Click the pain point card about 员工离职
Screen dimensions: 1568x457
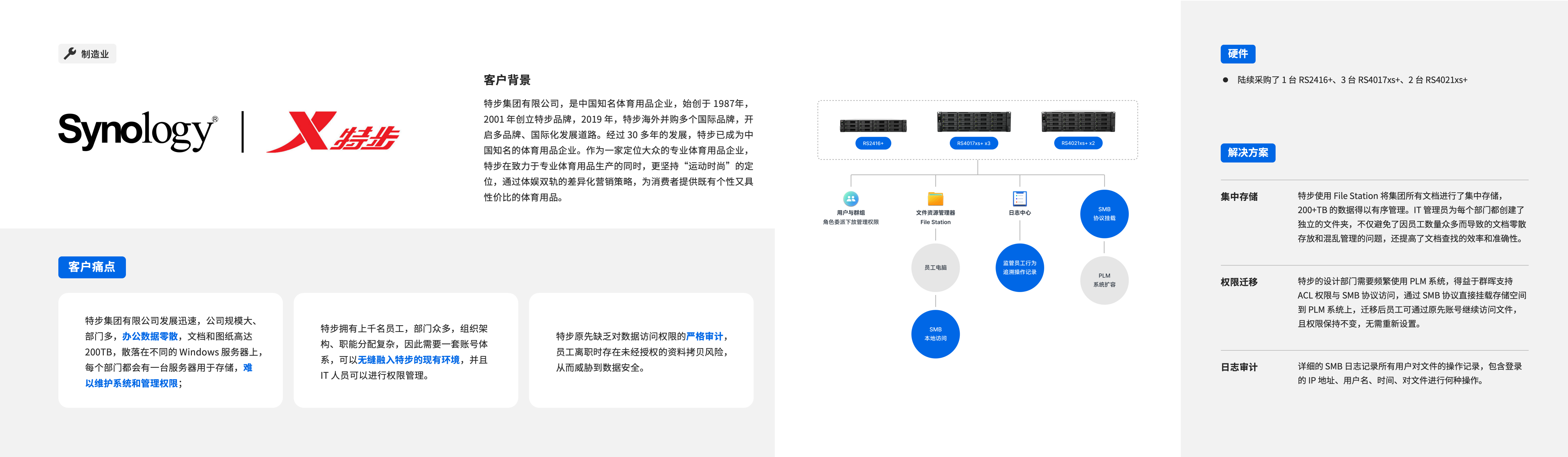coord(641,350)
